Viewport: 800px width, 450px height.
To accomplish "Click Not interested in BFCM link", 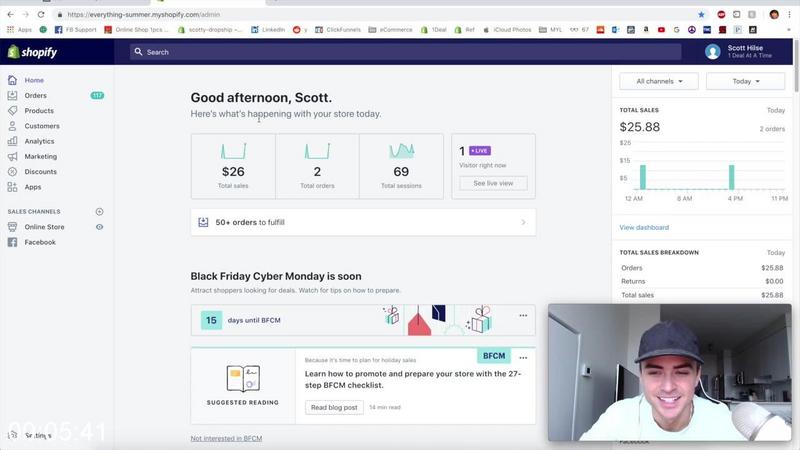I will tap(226, 438).
